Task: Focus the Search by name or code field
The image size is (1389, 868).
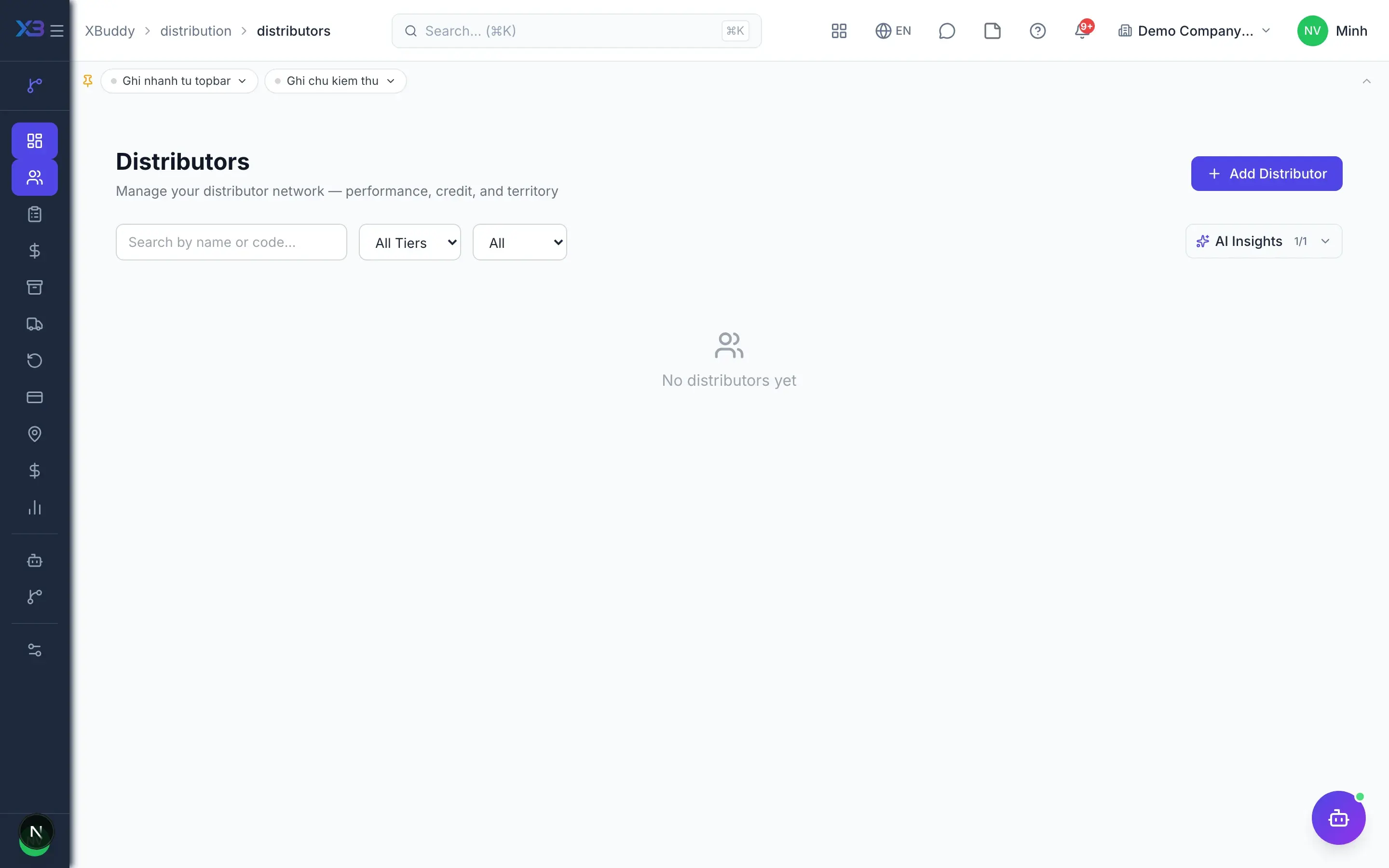Action: point(231,242)
